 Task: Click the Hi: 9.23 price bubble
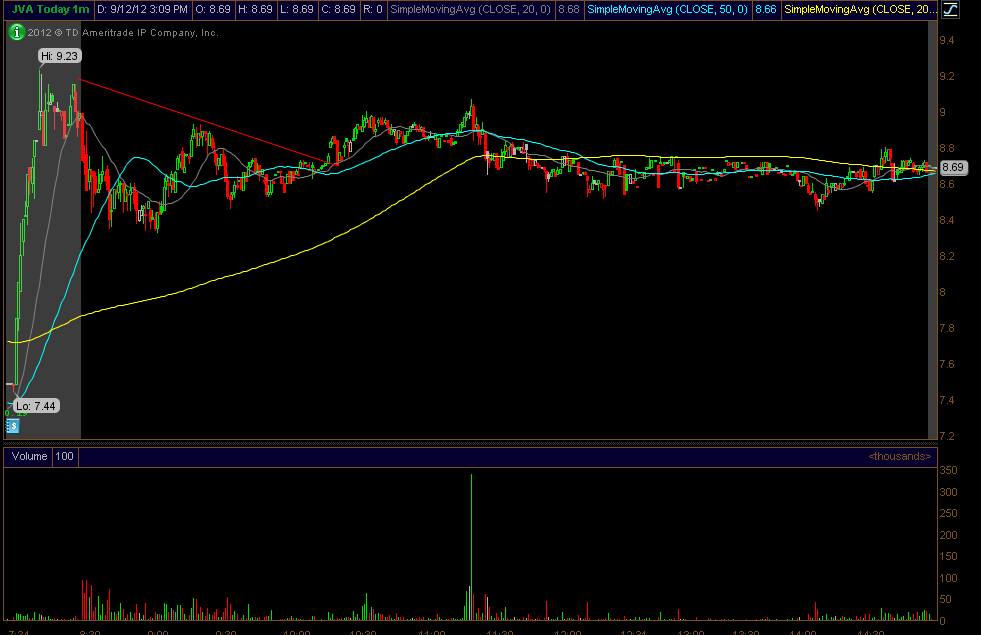(59, 56)
